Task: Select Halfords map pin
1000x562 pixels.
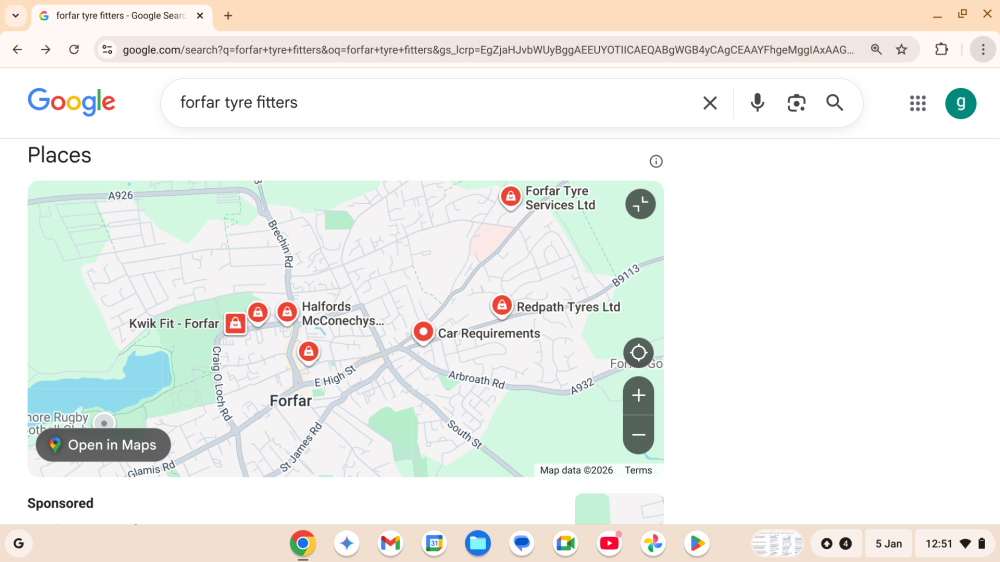Action: [x=287, y=313]
